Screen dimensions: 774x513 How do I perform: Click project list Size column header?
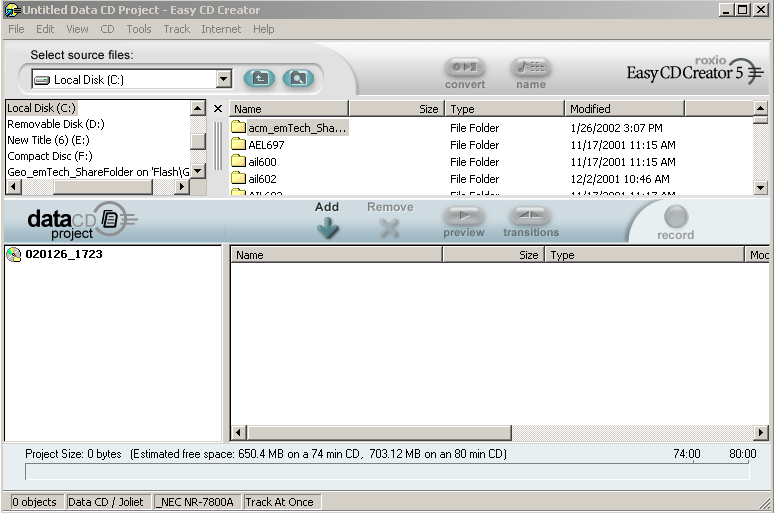point(494,255)
